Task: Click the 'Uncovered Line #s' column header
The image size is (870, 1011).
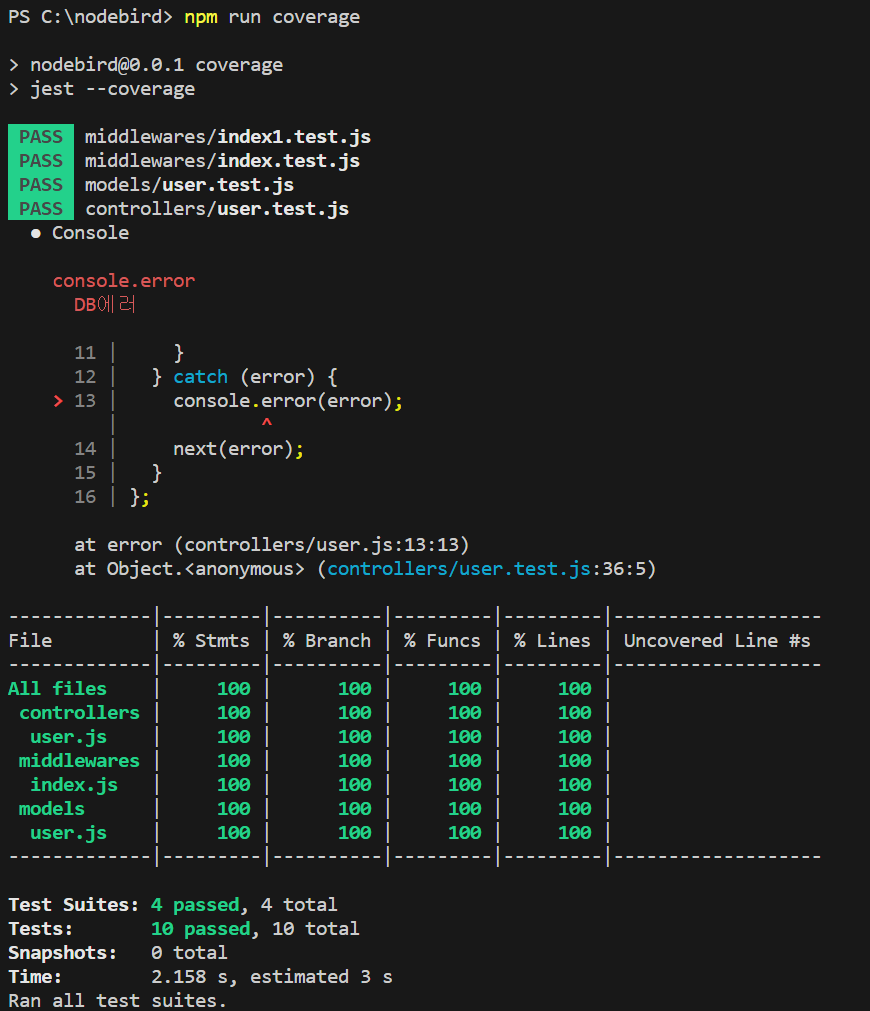Action: coord(717,641)
